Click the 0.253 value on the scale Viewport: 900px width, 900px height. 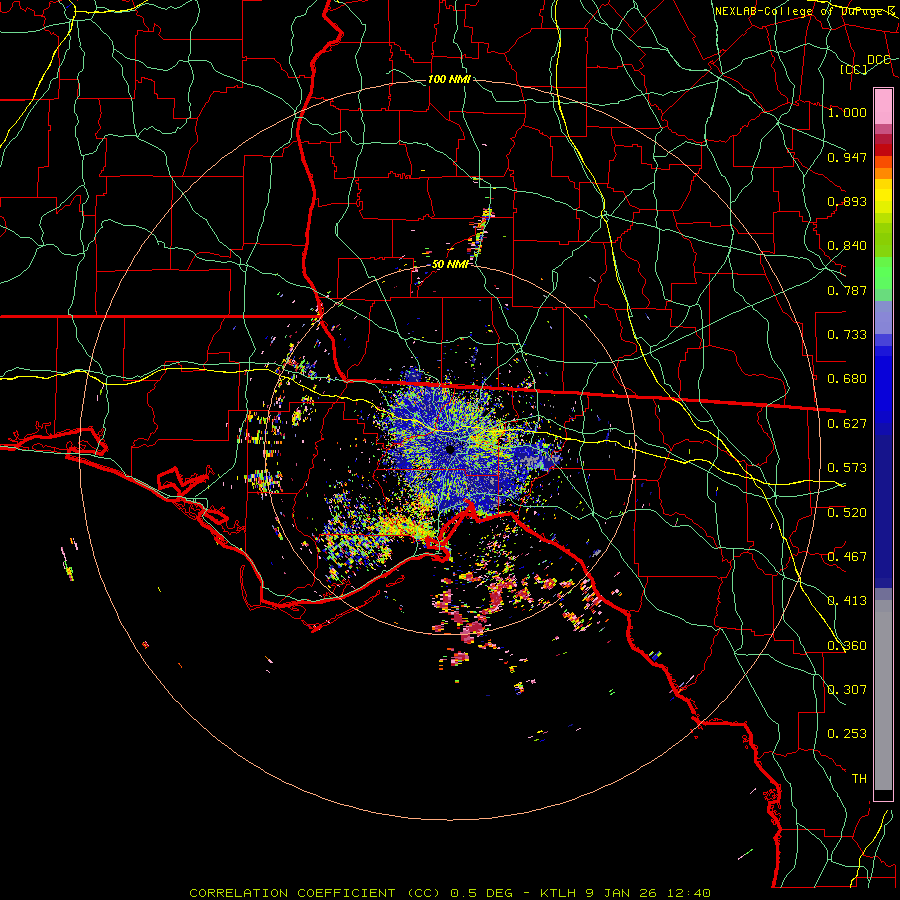coord(847,734)
